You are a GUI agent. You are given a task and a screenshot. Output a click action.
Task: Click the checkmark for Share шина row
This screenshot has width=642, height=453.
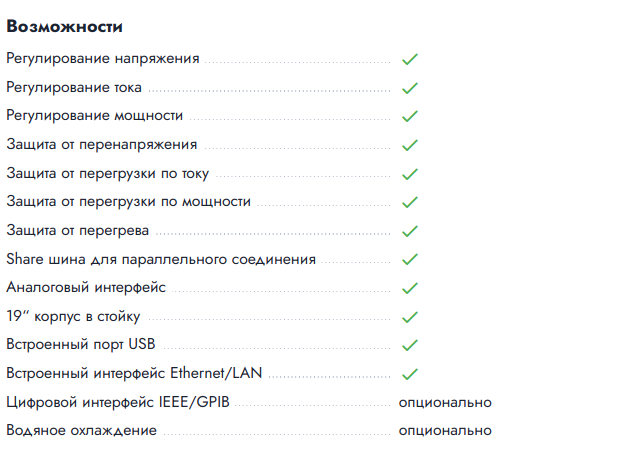point(410,259)
